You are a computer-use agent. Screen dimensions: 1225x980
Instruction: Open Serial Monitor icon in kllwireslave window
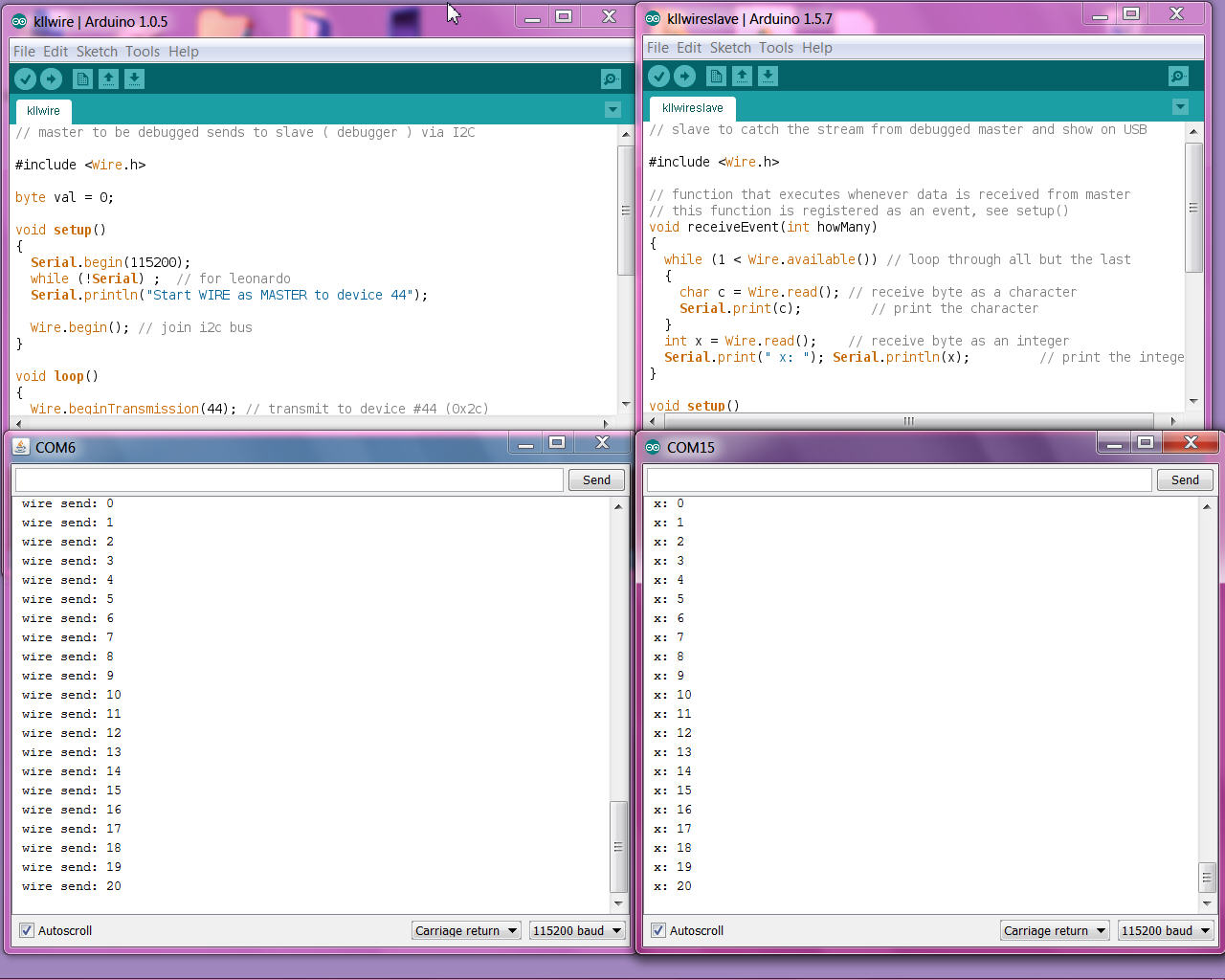[x=1178, y=77]
